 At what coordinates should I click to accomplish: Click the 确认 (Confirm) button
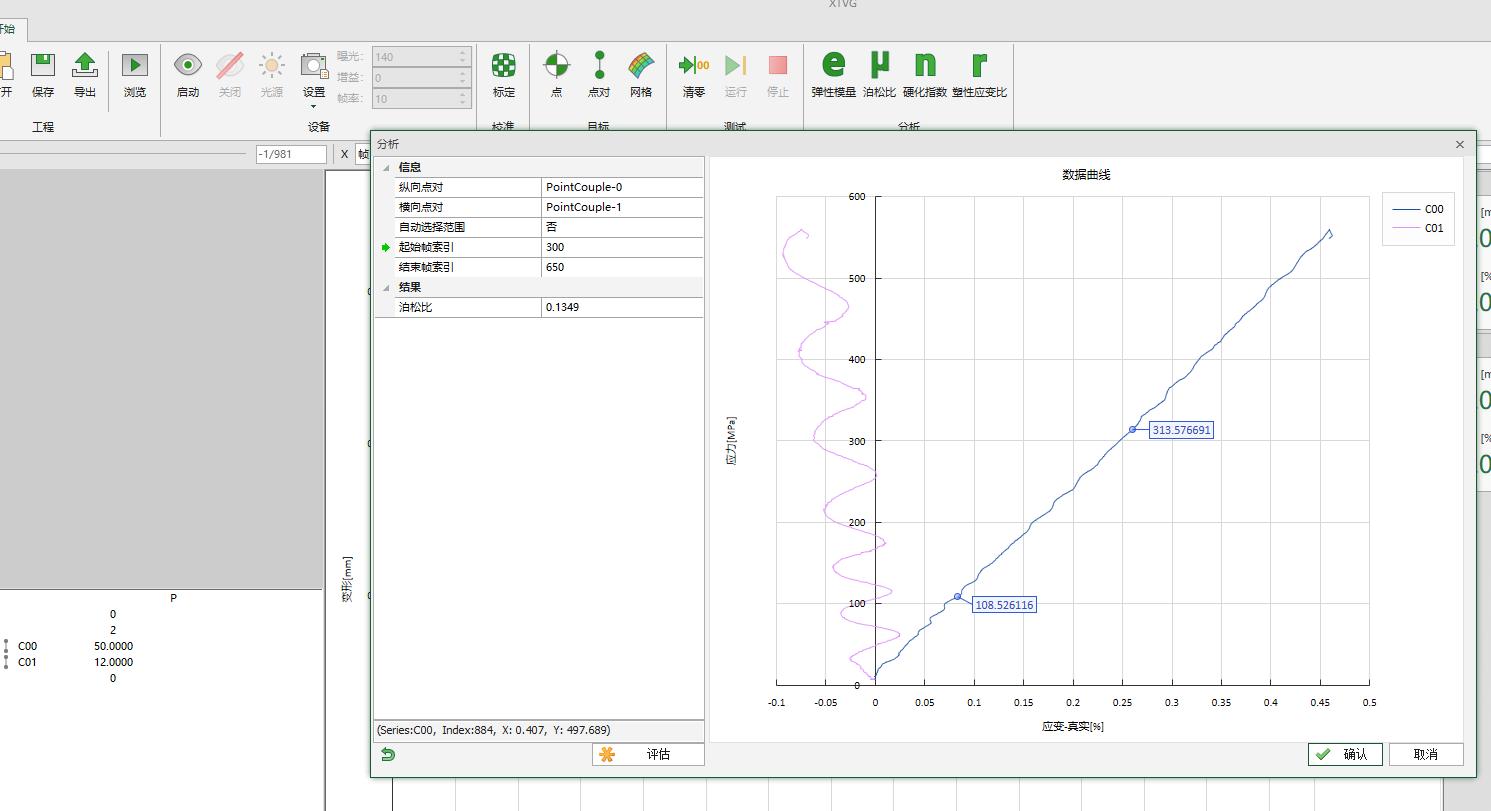tap(1344, 755)
